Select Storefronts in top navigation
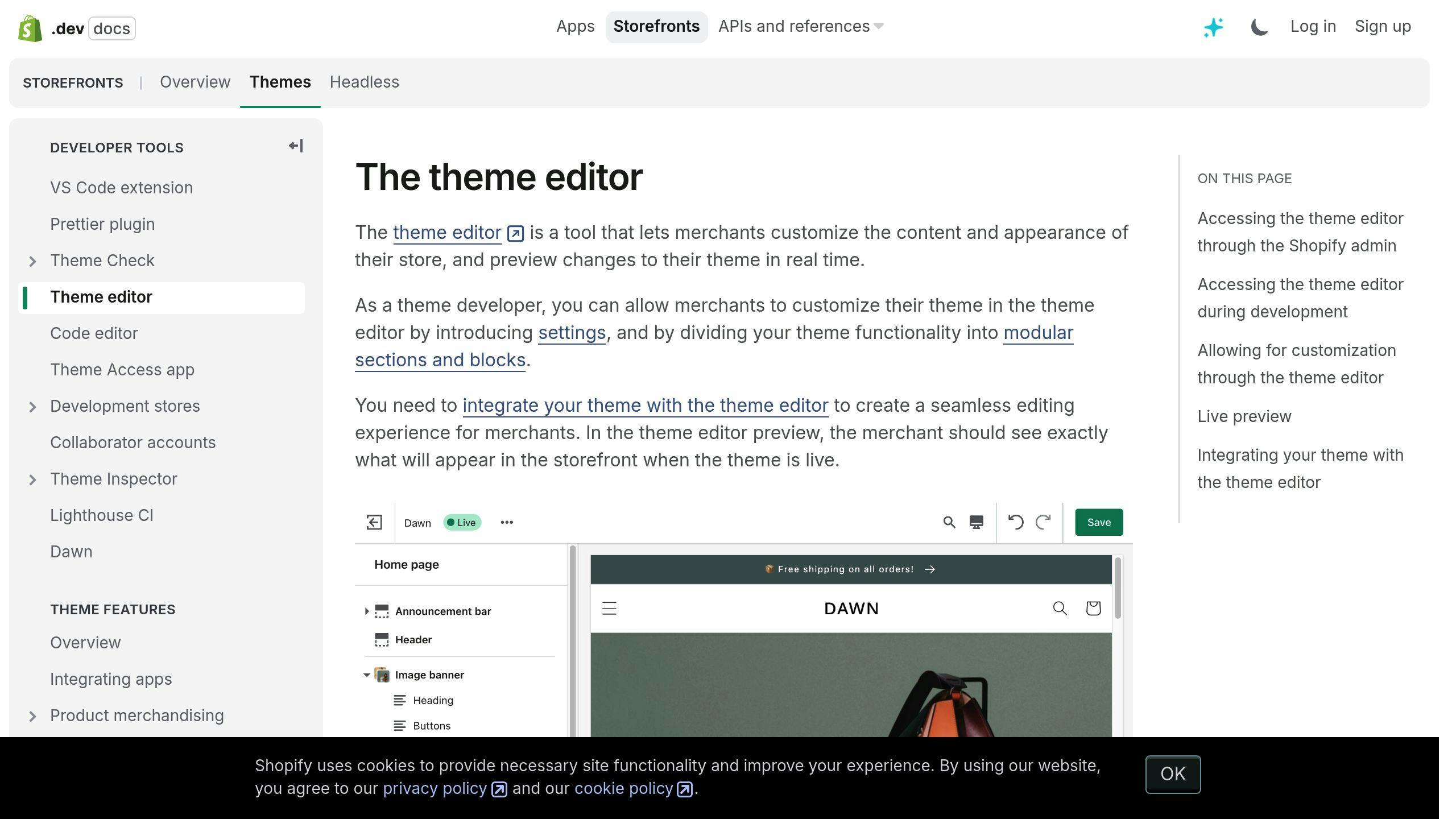Viewport: 1456px width, 819px height. [656, 27]
